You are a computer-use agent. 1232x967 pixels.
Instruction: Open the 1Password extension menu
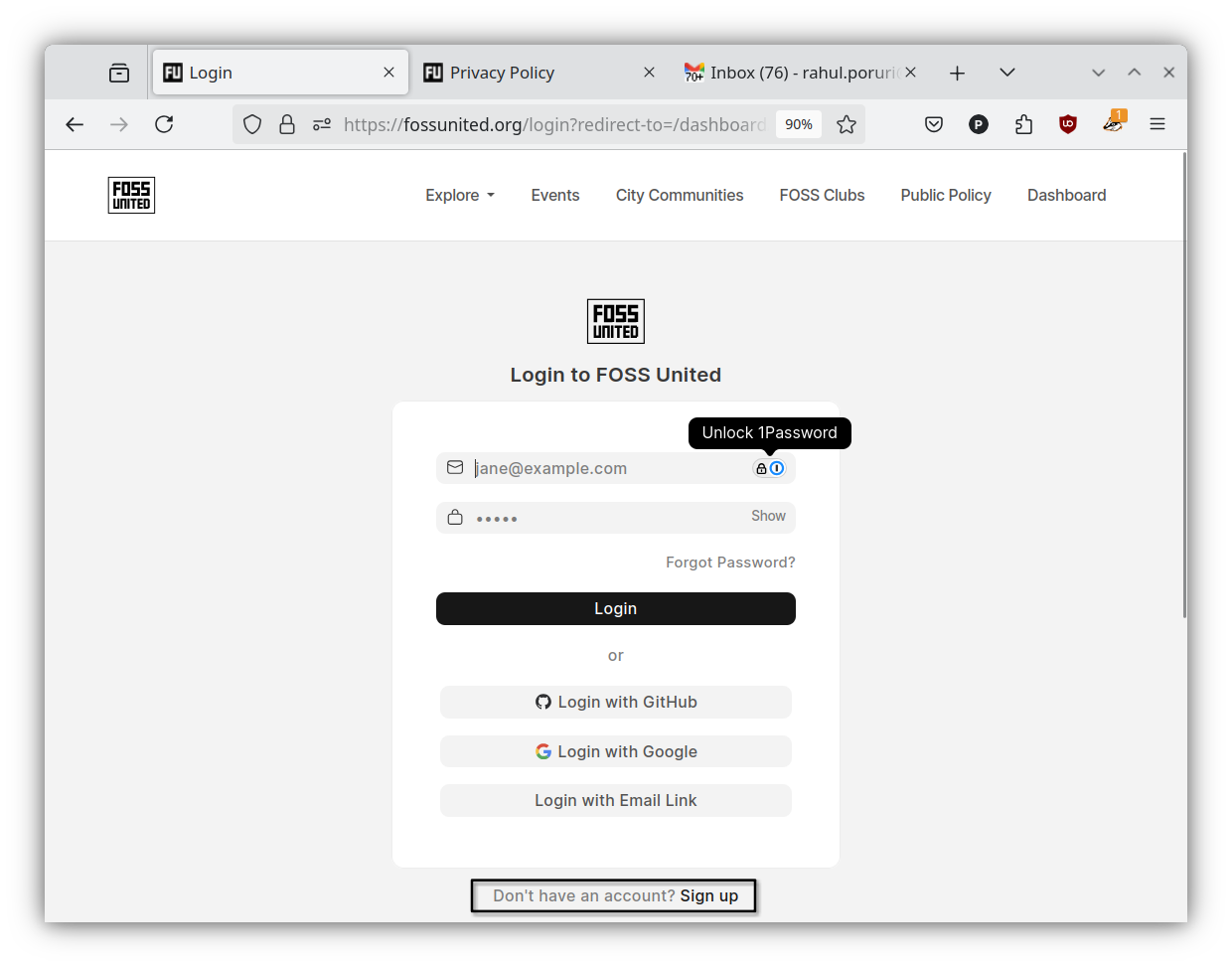(979, 124)
